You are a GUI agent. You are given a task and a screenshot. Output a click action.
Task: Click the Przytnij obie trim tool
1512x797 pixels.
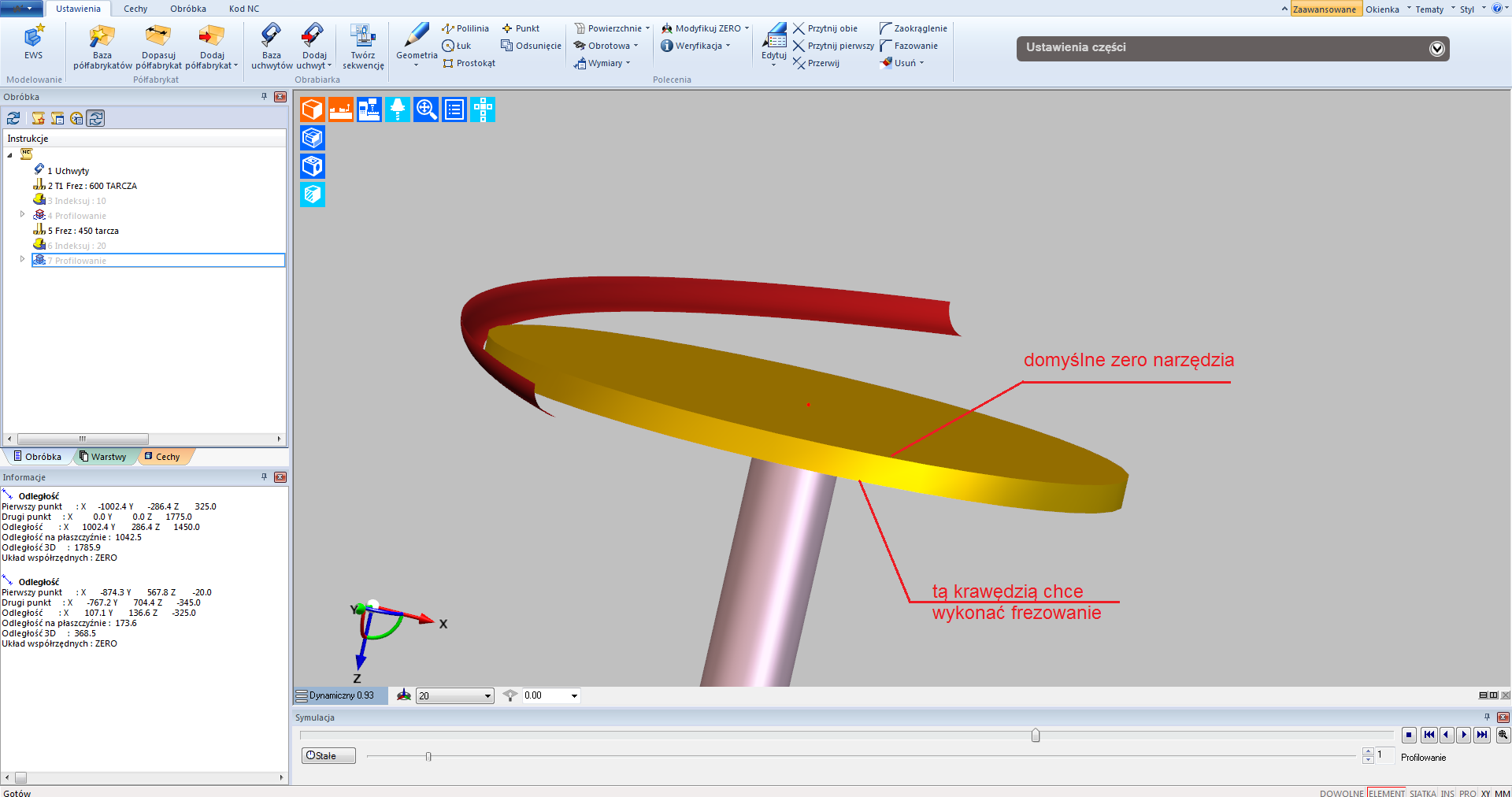click(825, 28)
